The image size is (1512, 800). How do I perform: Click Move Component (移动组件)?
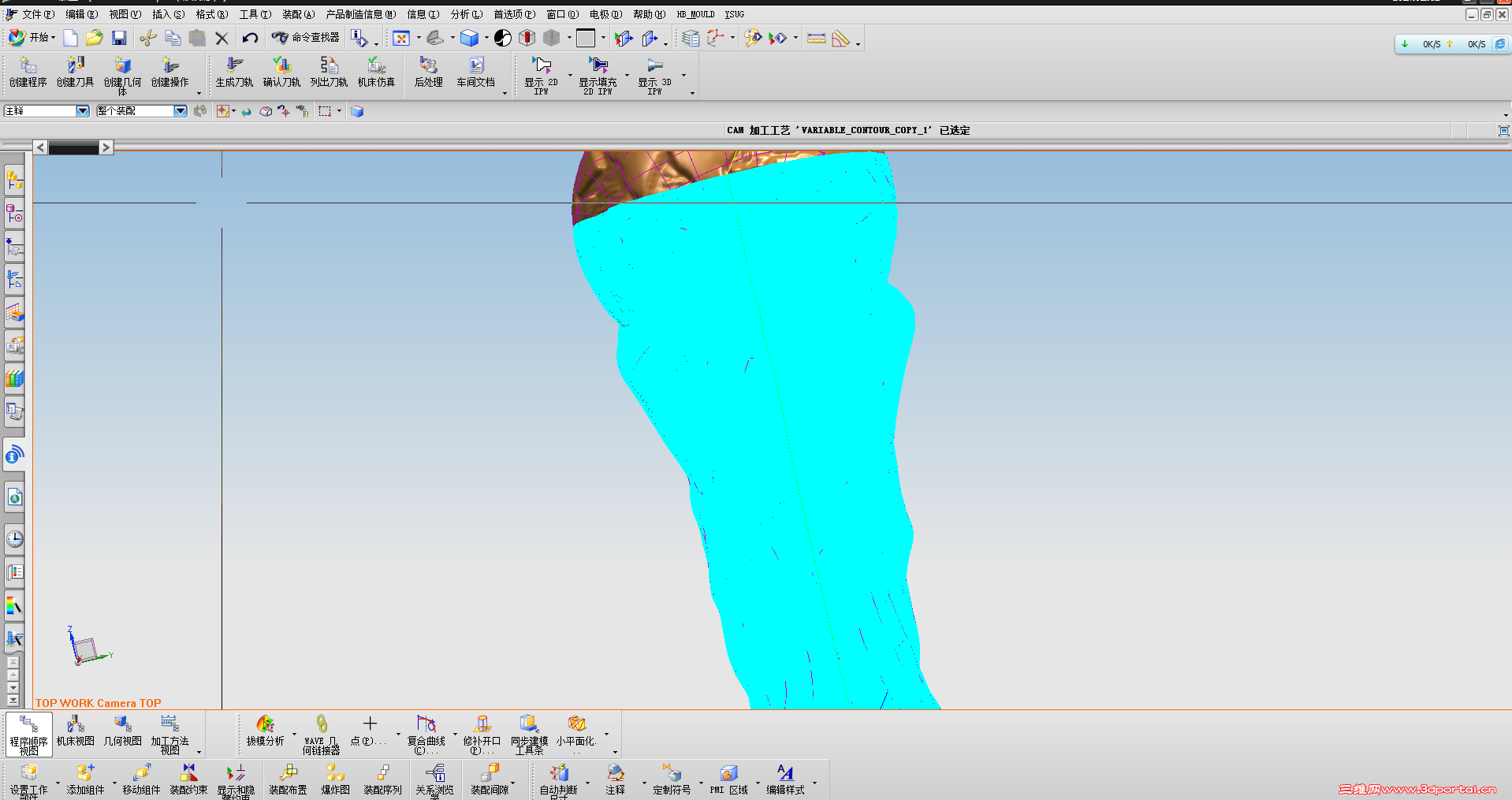(x=142, y=780)
